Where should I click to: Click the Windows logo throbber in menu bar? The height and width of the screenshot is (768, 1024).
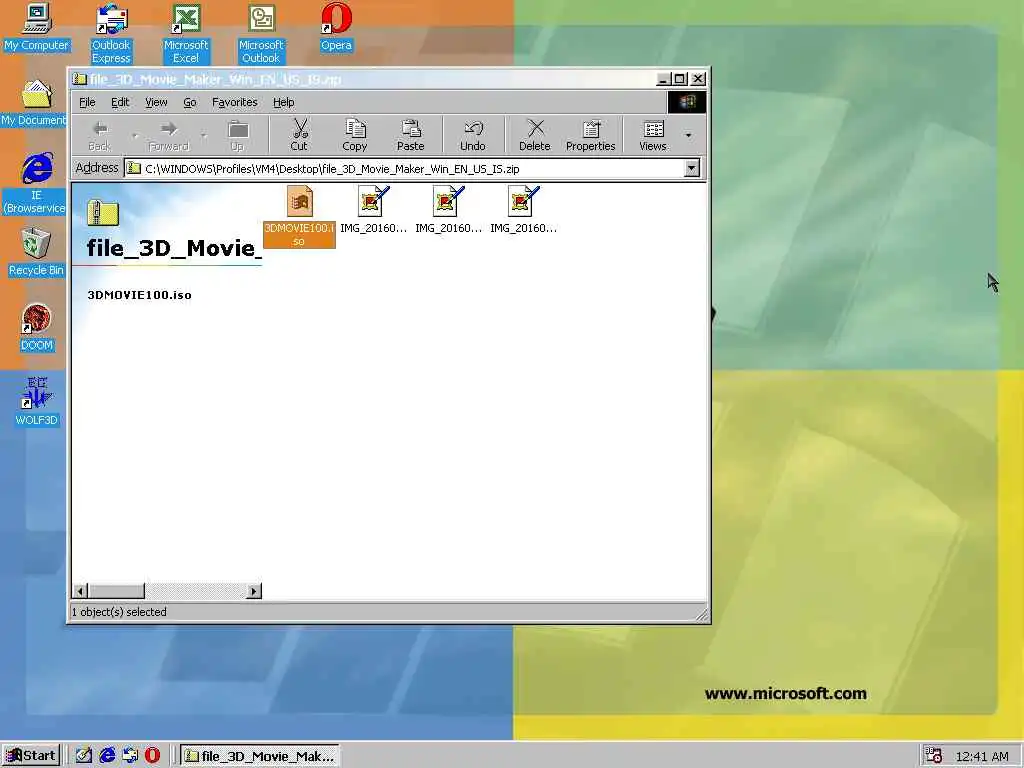point(686,102)
